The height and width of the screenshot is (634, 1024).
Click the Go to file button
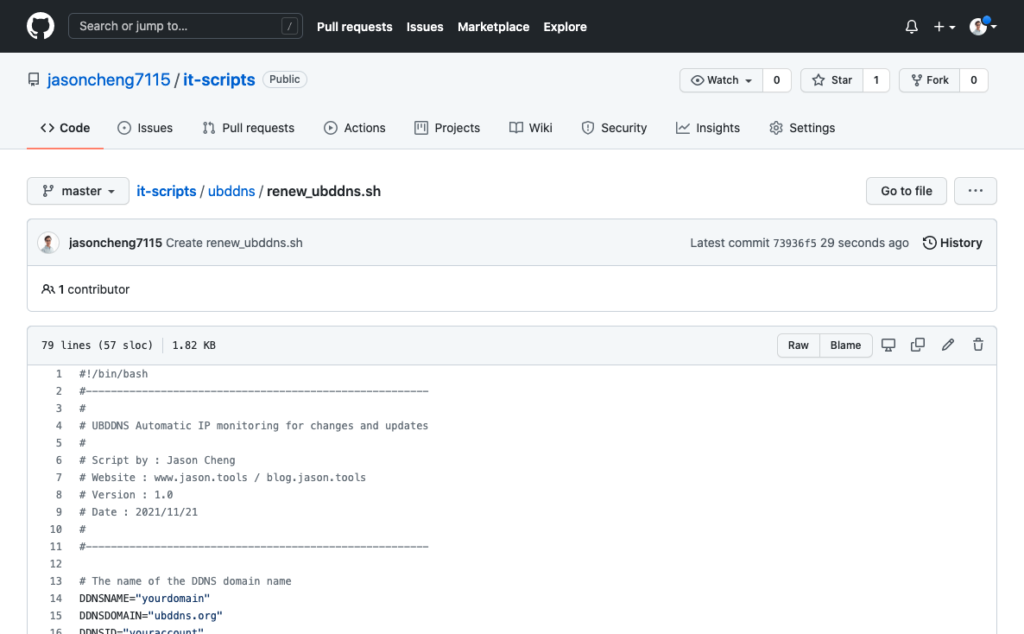click(906, 191)
